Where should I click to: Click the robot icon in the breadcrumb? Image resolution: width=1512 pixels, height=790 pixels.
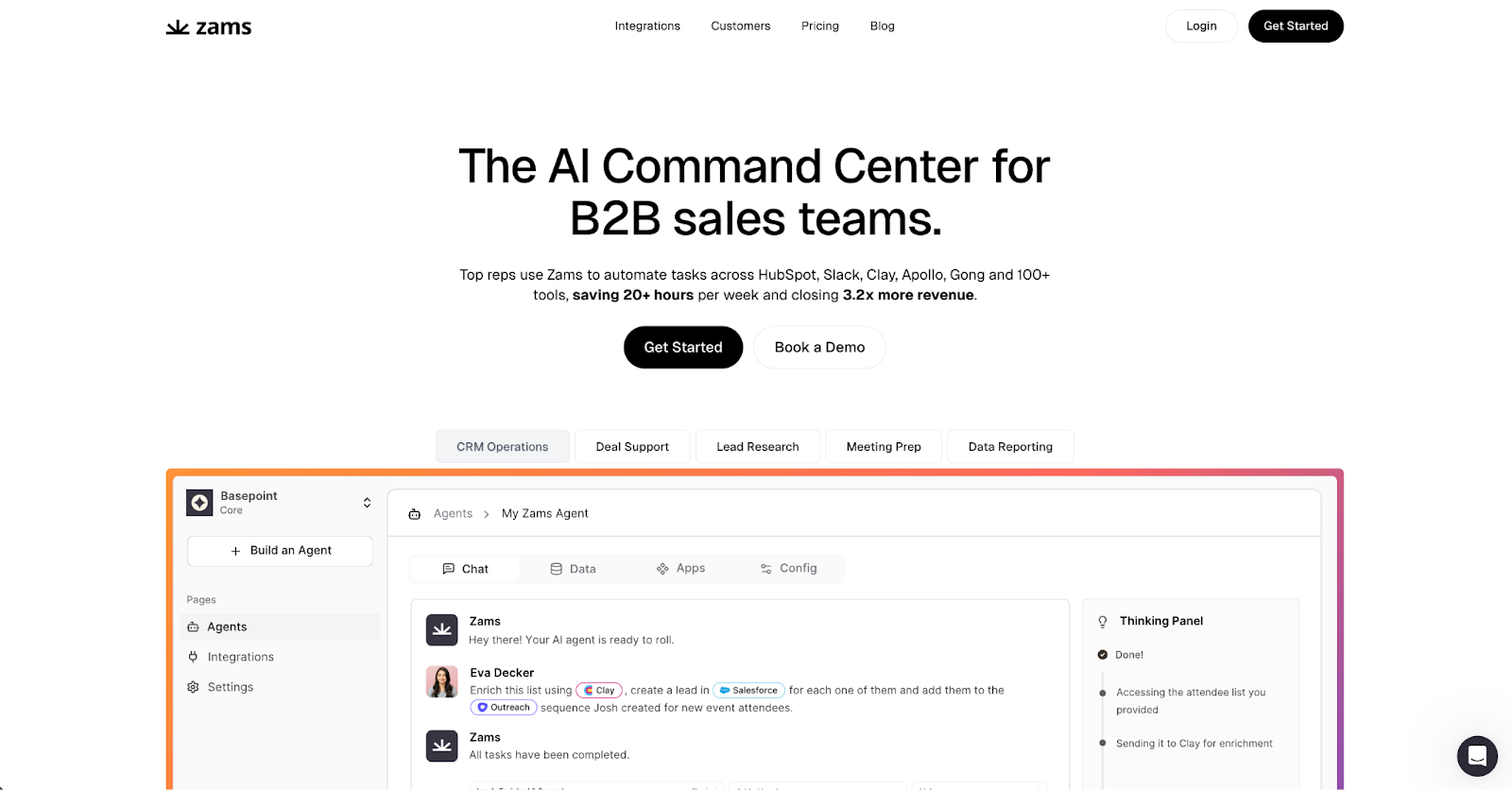414,514
